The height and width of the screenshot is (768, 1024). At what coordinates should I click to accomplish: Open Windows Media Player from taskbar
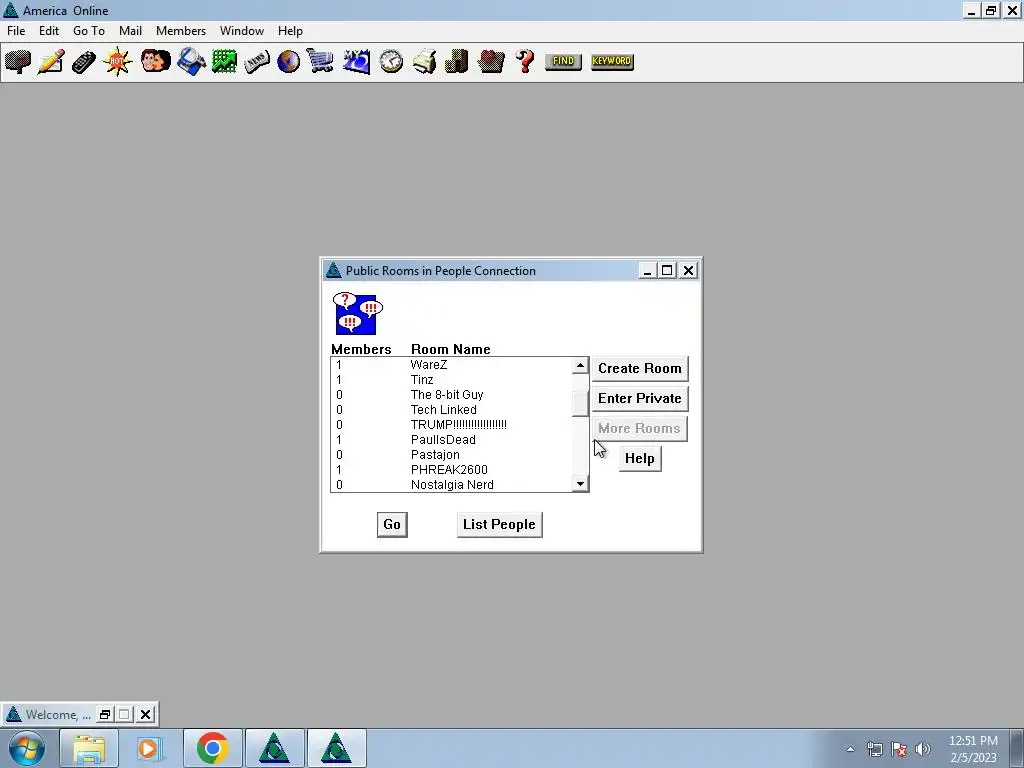(150, 748)
